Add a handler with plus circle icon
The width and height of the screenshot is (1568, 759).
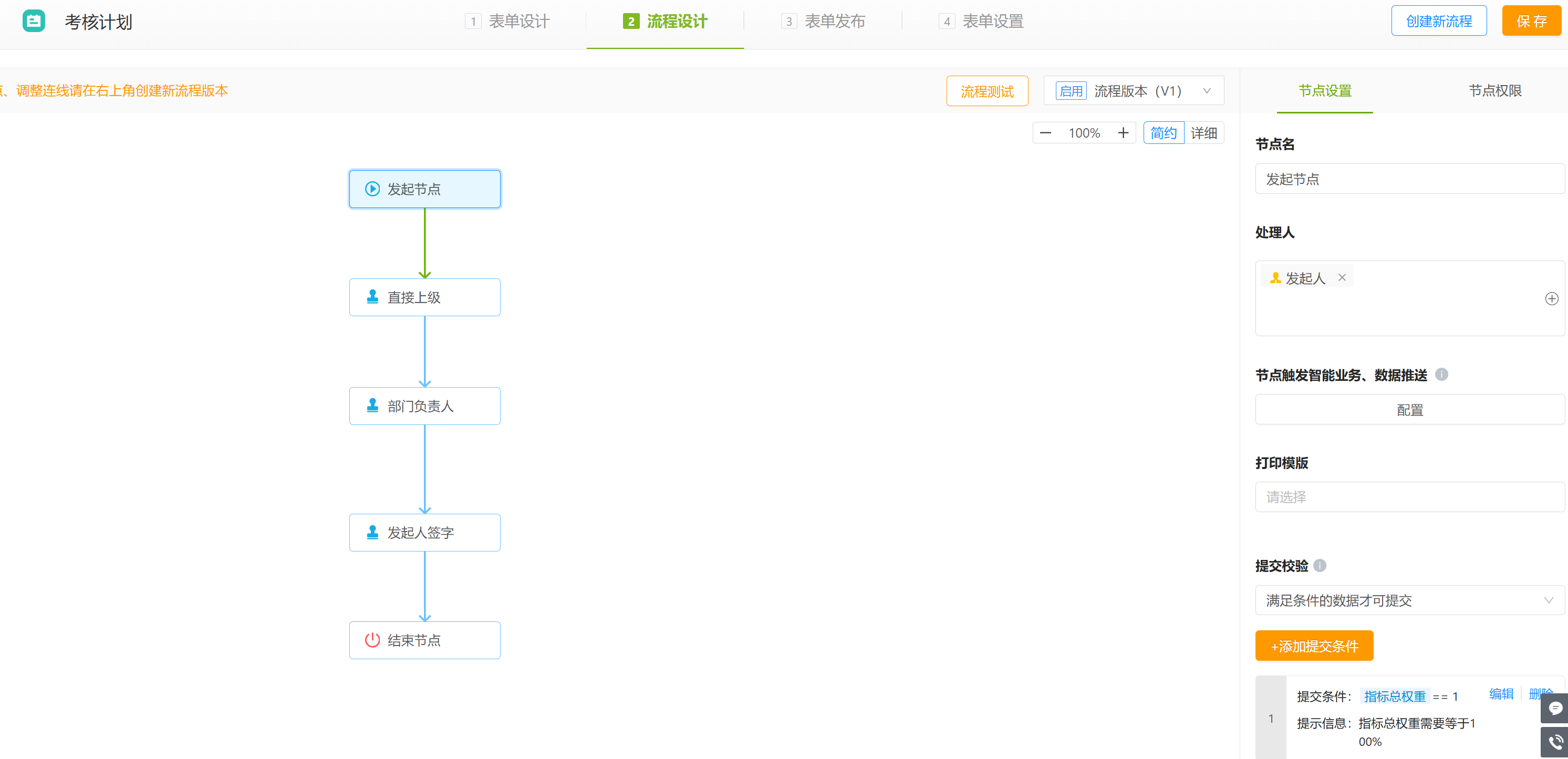(x=1551, y=298)
